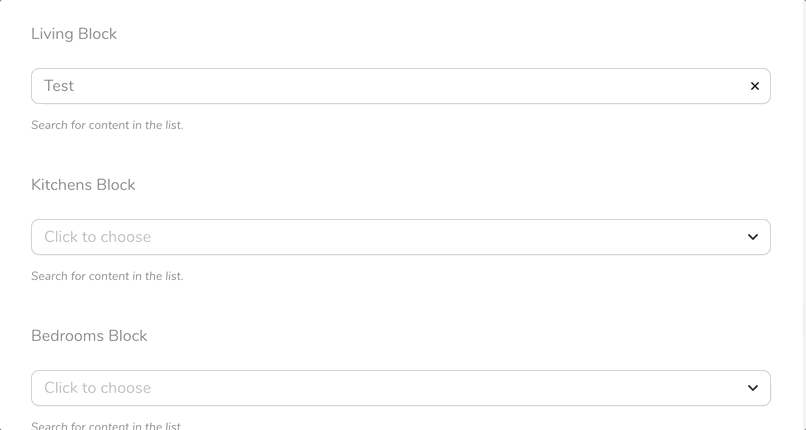806x430 pixels.
Task: Select the Kitchens Block combo box
Action: (400, 237)
